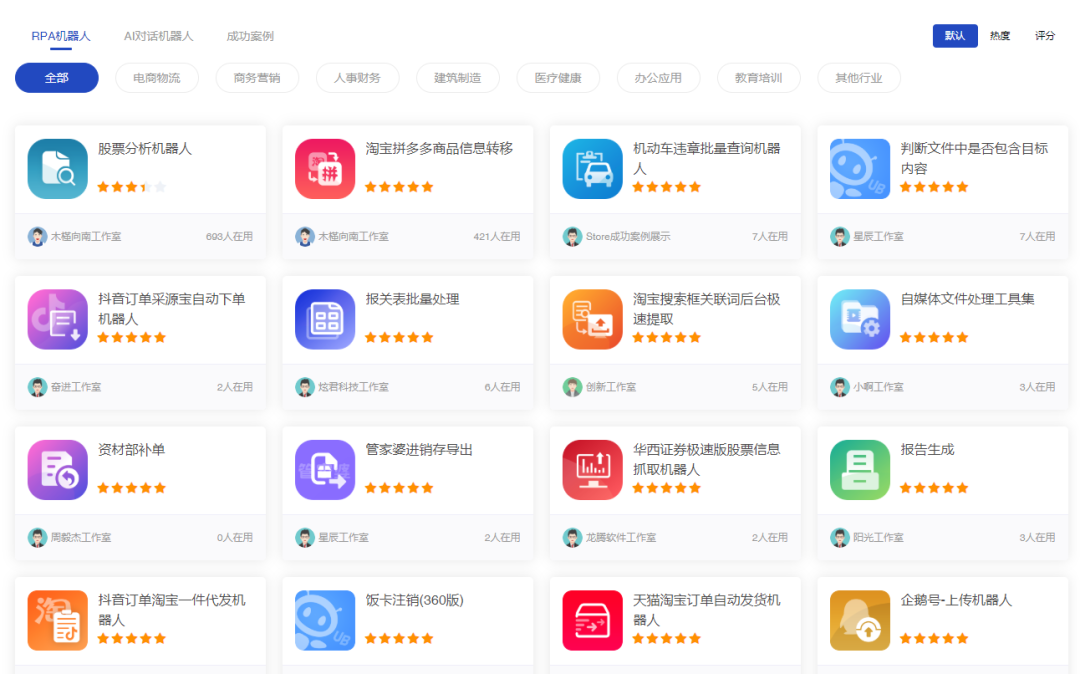Filter by 办公应用 category

658,78
